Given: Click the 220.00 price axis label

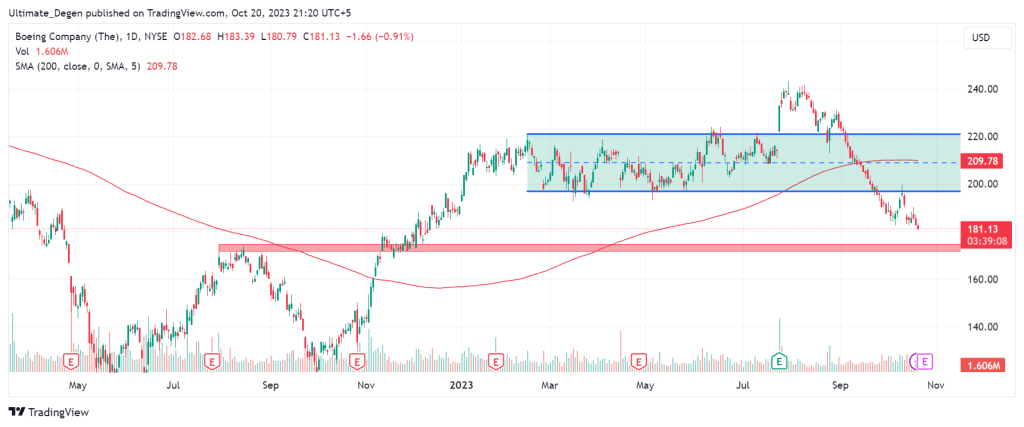Looking at the screenshot, I should pos(985,136).
